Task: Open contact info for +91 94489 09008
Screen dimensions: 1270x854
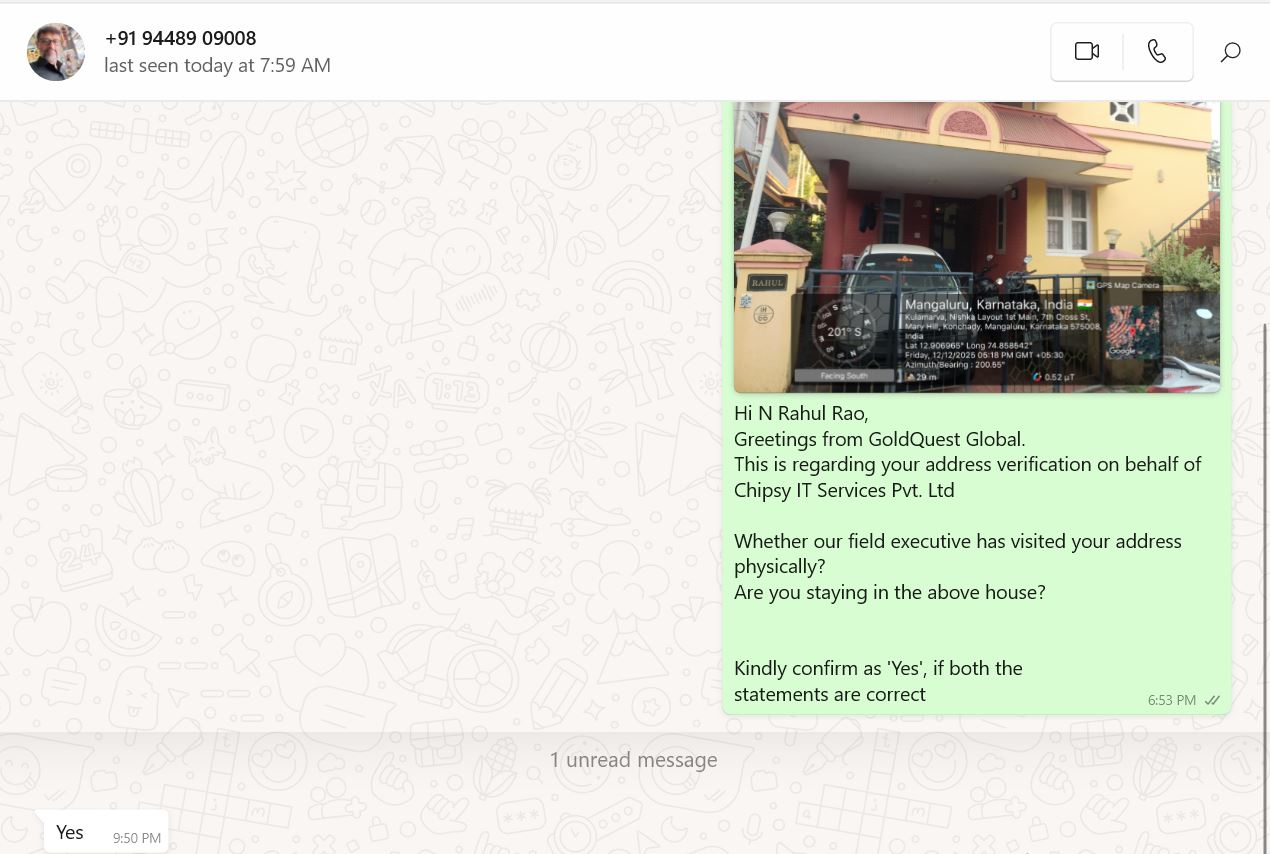Action: (x=180, y=38)
